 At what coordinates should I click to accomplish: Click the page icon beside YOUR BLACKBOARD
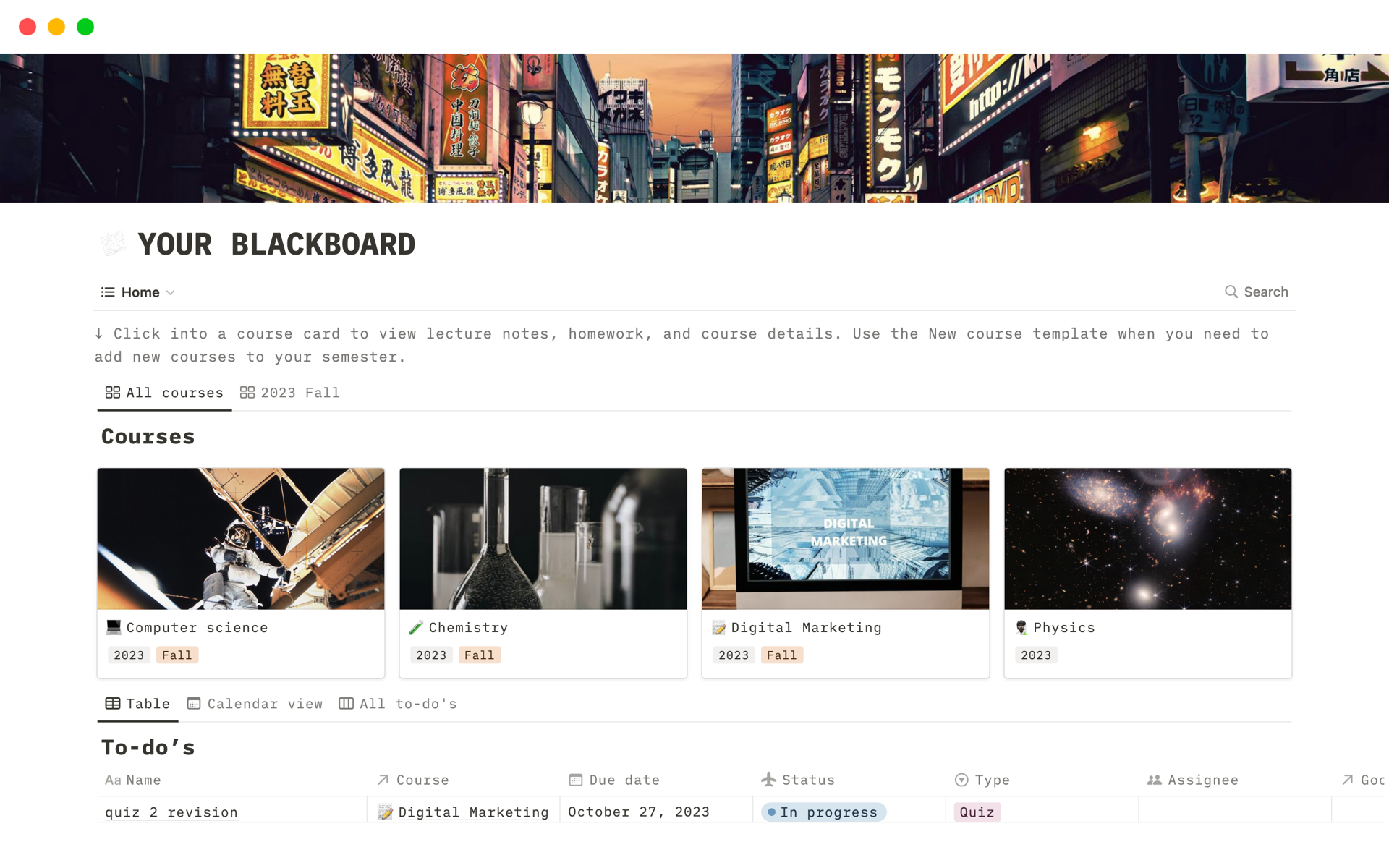(x=113, y=244)
